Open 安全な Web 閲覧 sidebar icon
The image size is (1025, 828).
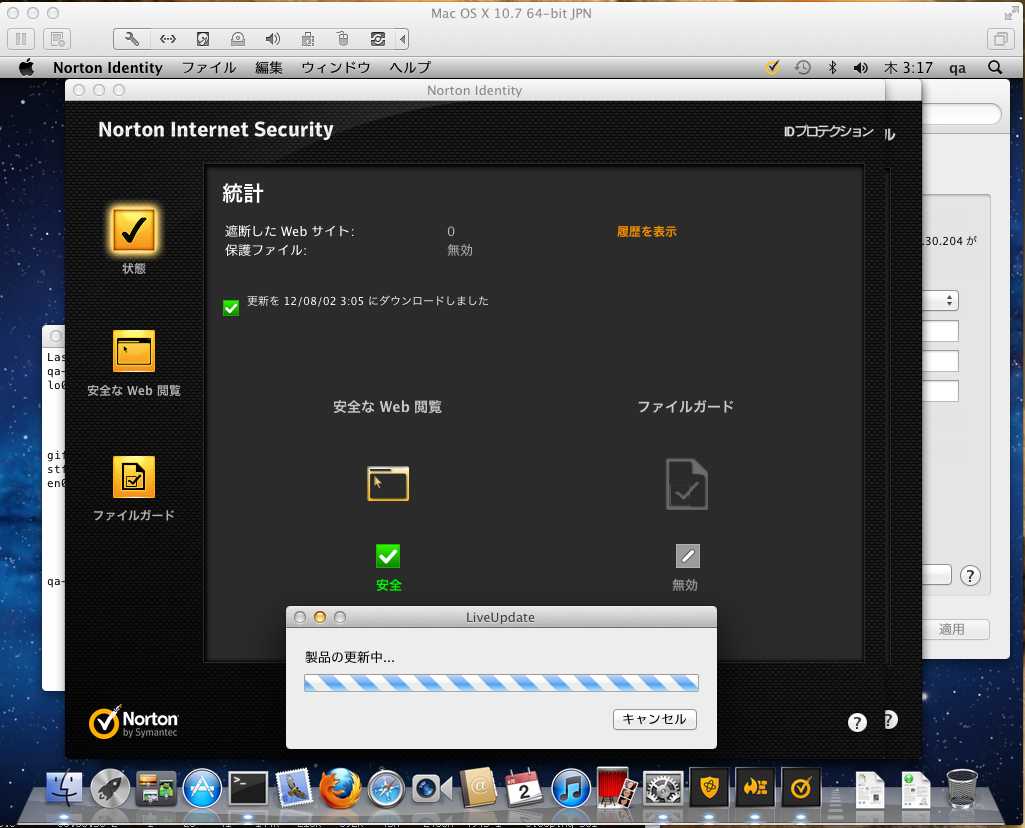[134, 352]
